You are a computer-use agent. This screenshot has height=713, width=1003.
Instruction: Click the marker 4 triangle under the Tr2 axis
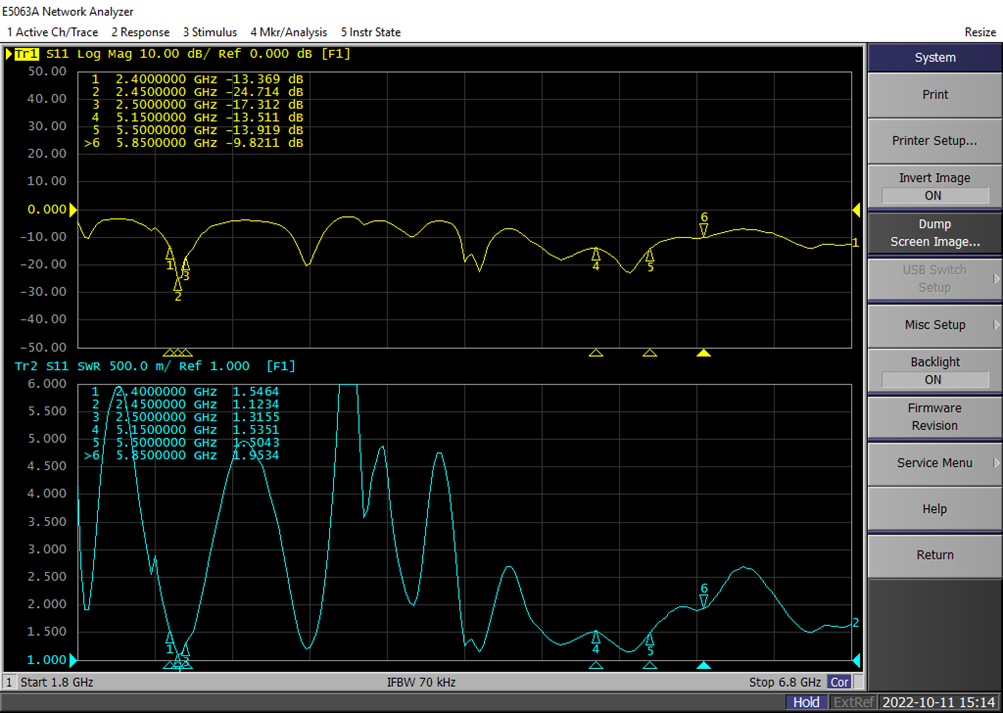596,666
